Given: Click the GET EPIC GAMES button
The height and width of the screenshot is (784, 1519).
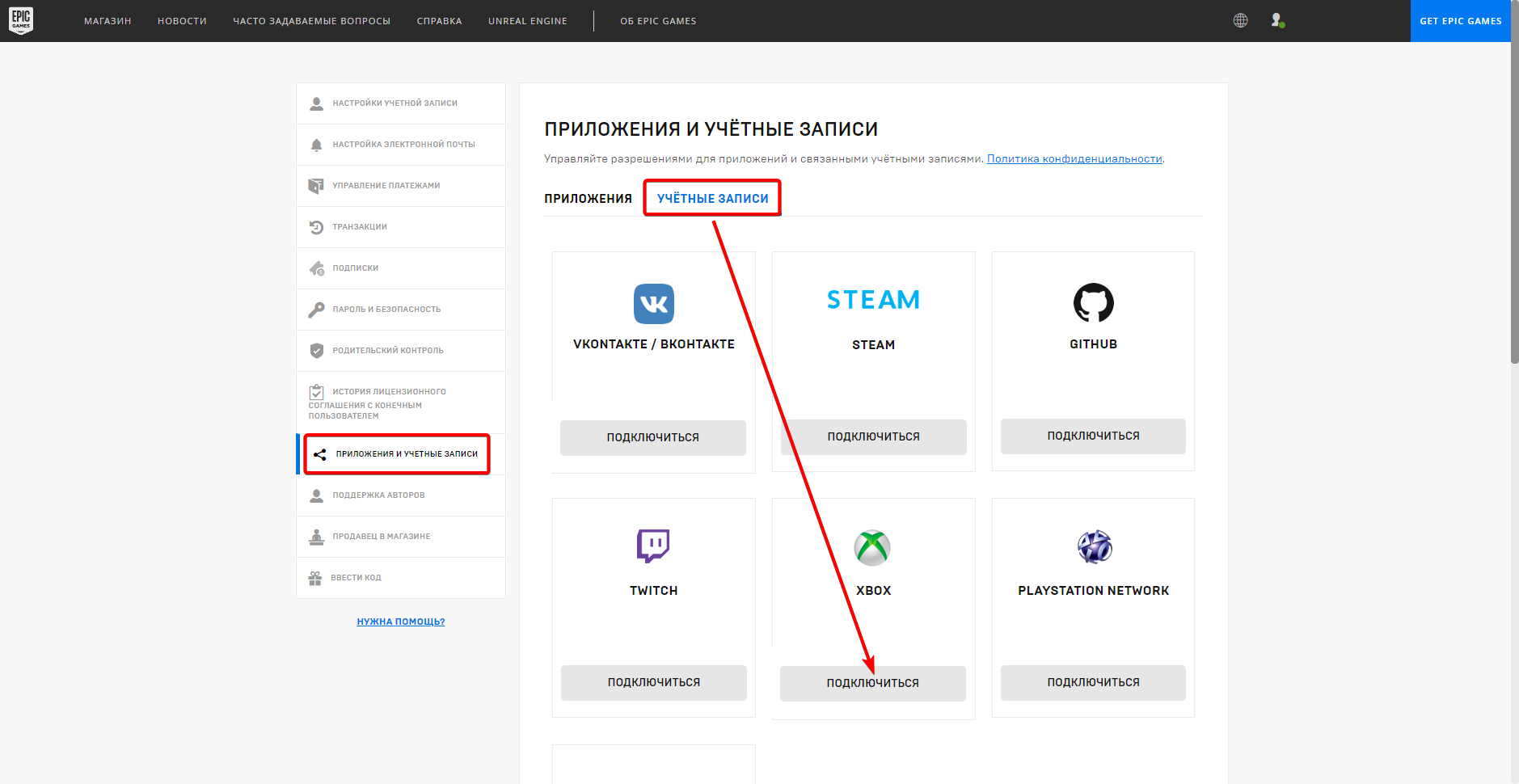Looking at the screenshot, I should [x=1461, y=21].
